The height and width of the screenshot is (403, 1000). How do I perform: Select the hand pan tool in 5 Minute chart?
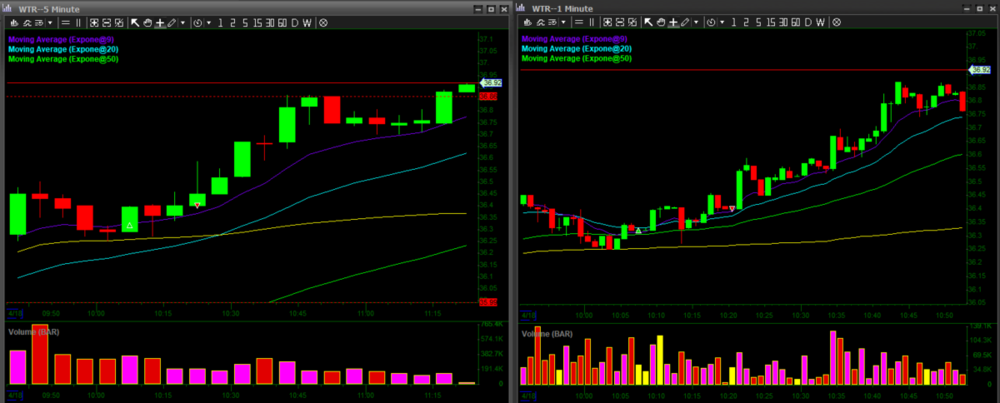[148, 22]
